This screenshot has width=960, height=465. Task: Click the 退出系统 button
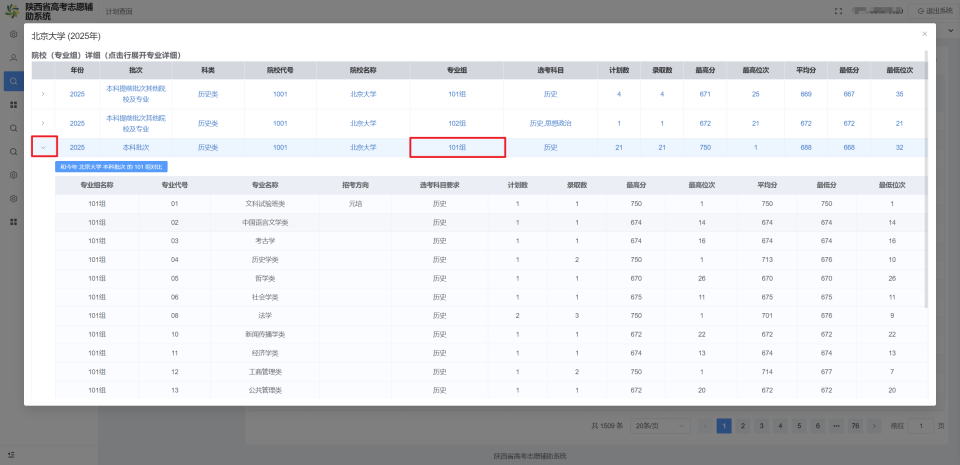[x=931, y=12]
